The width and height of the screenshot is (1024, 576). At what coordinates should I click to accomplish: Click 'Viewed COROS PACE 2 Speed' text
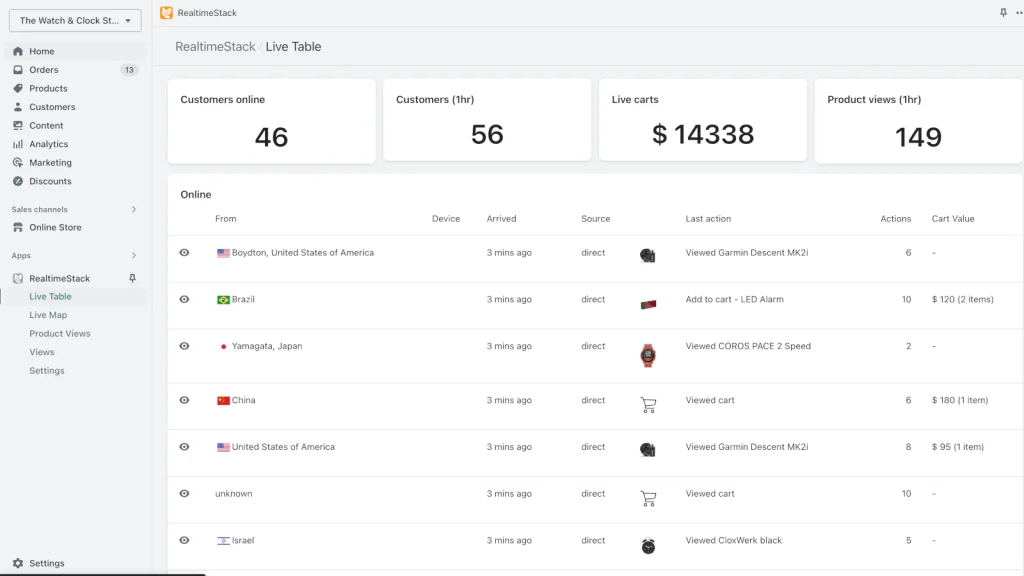point(748,346)
